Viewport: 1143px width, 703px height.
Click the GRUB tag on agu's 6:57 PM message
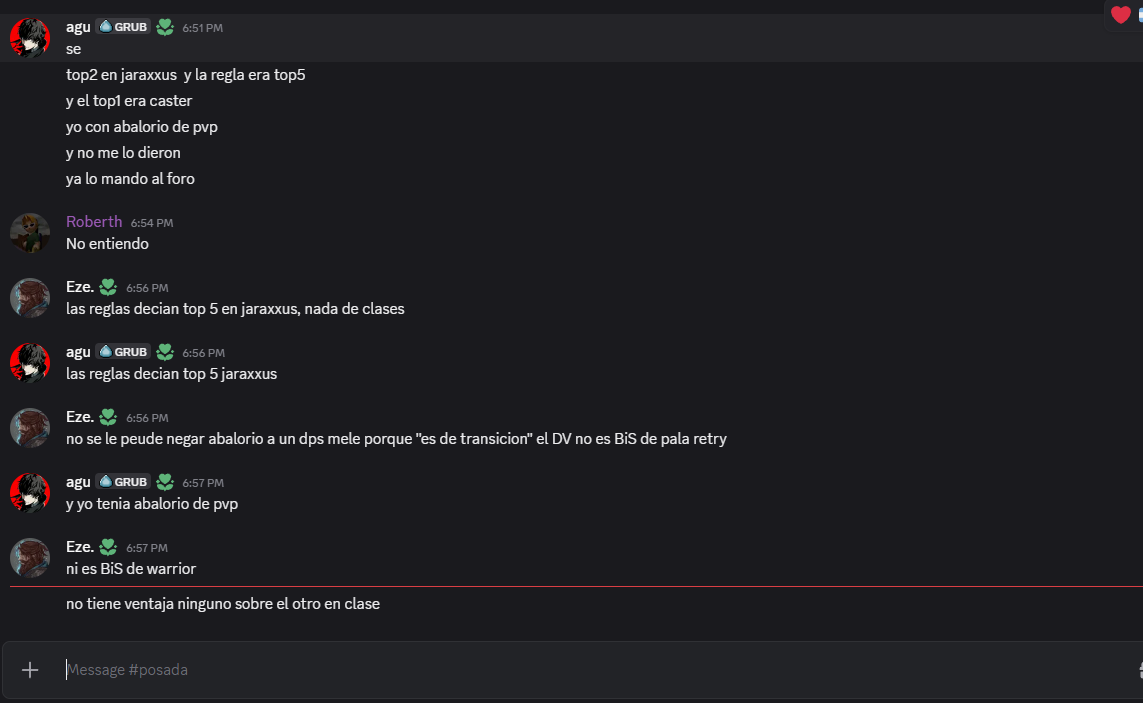(123, 482)
